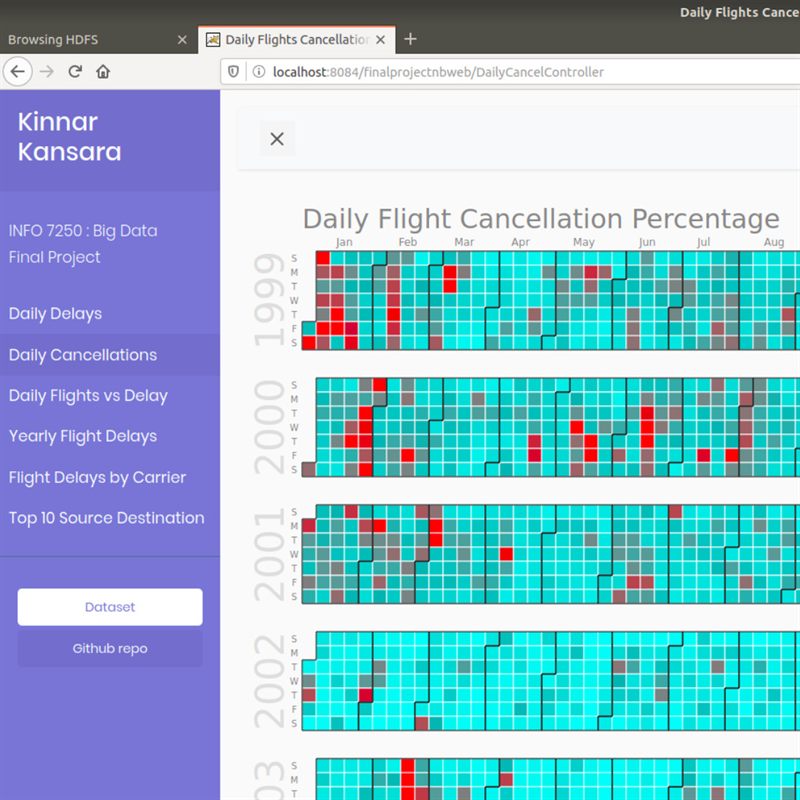Click the 2000 year label
This screenshot has width=800, height=800.
click(x=269, y=427)
